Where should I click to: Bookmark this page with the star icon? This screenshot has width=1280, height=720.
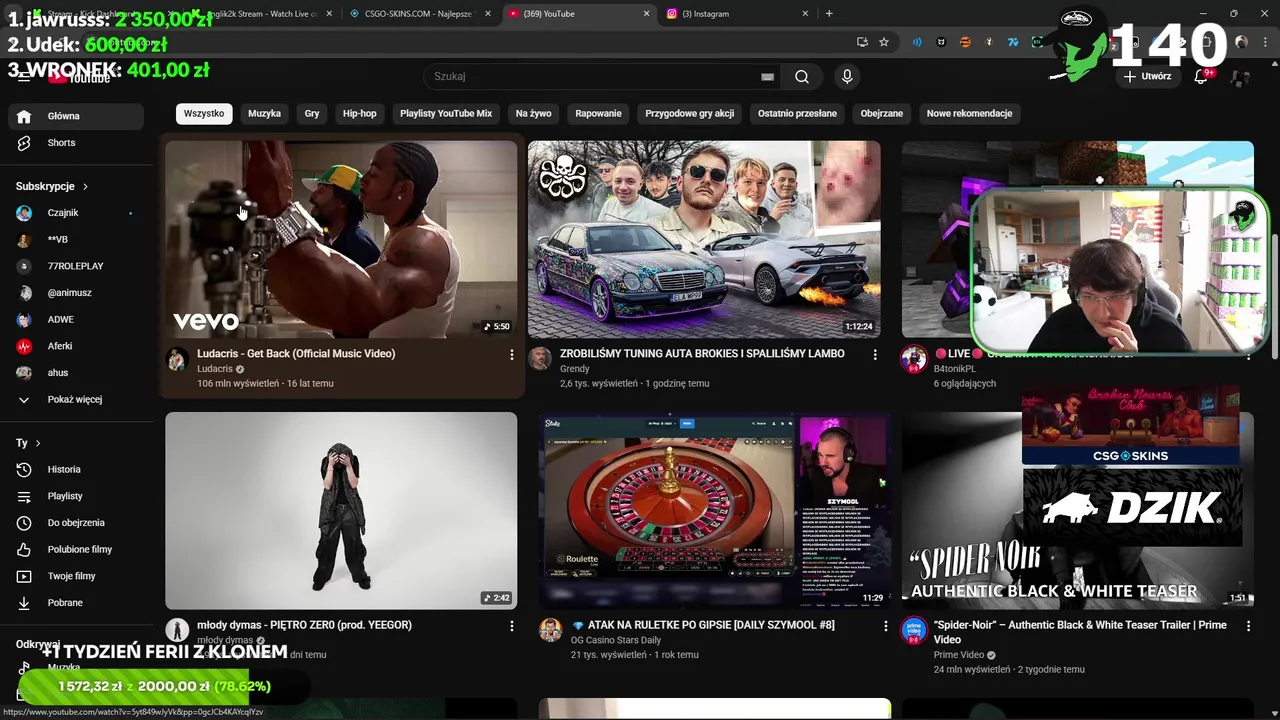884,42
